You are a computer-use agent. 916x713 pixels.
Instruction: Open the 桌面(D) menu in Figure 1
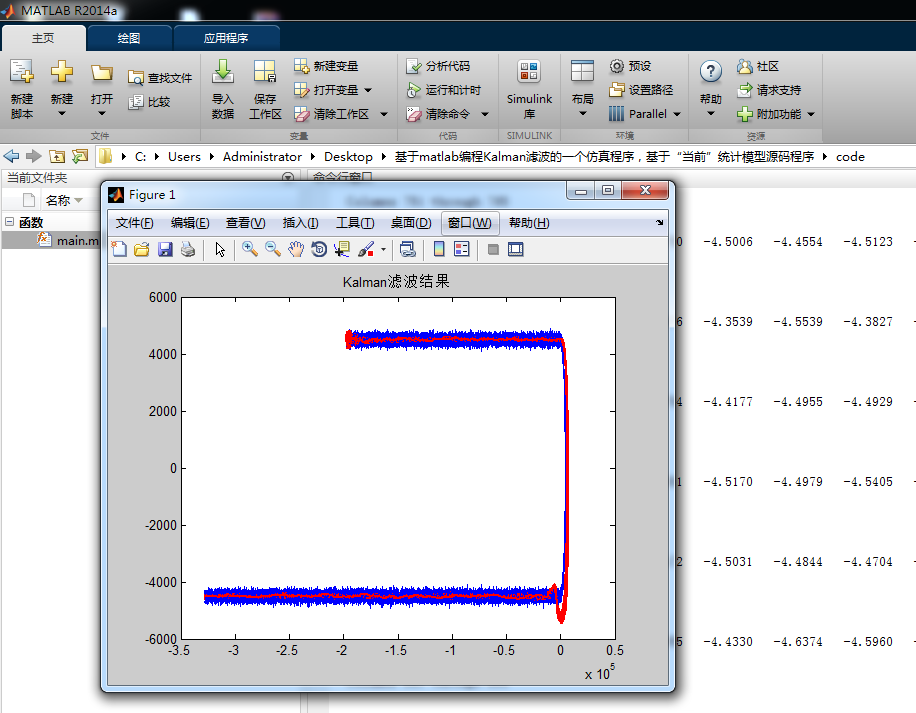tap(411, 223)
